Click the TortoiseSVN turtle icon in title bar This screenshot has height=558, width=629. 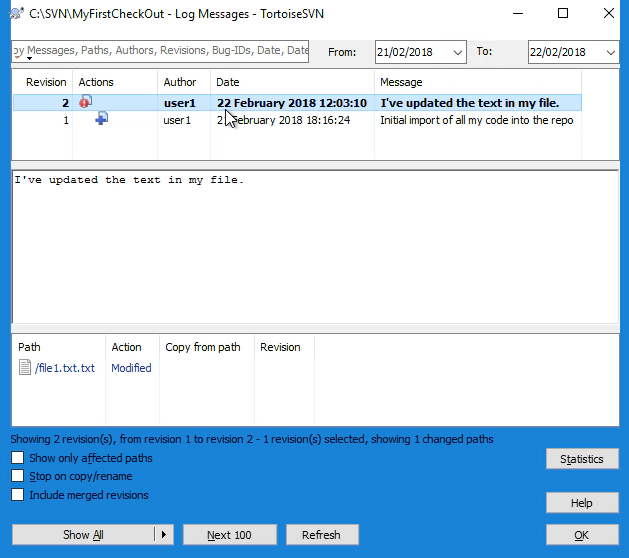tap(17, 13)
